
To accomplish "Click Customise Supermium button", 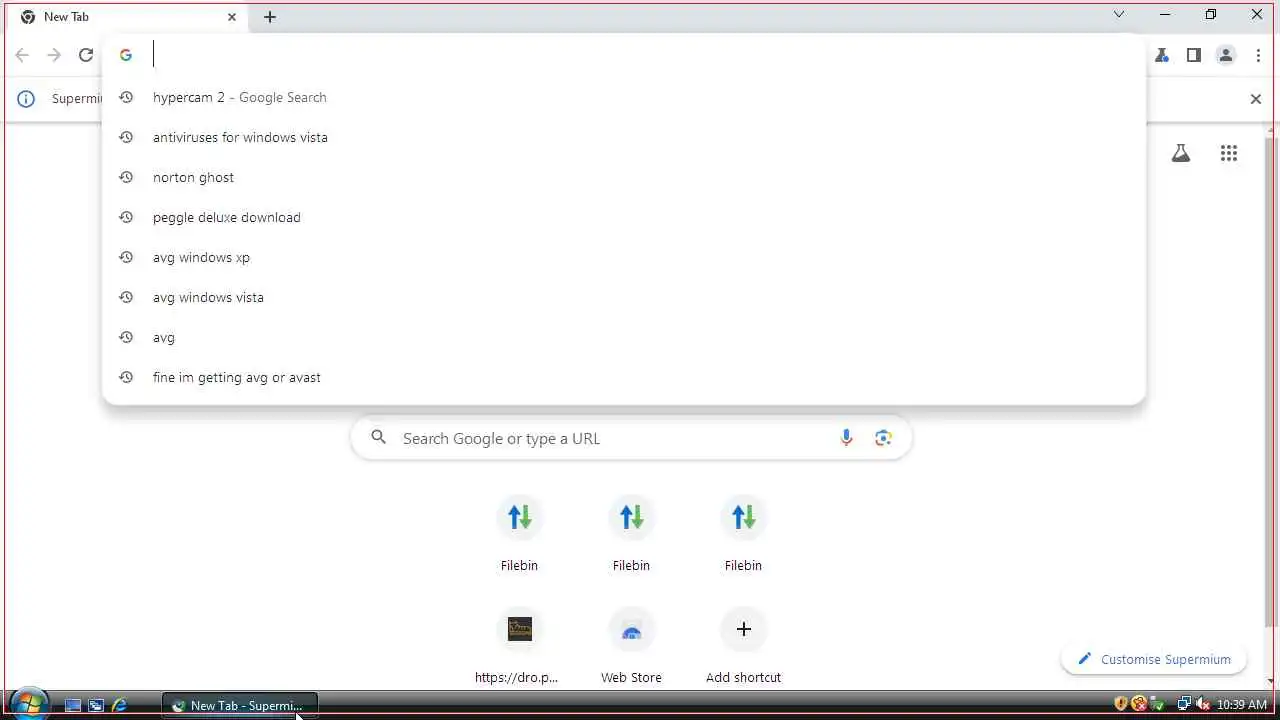I will click(x=1154, y=659).
